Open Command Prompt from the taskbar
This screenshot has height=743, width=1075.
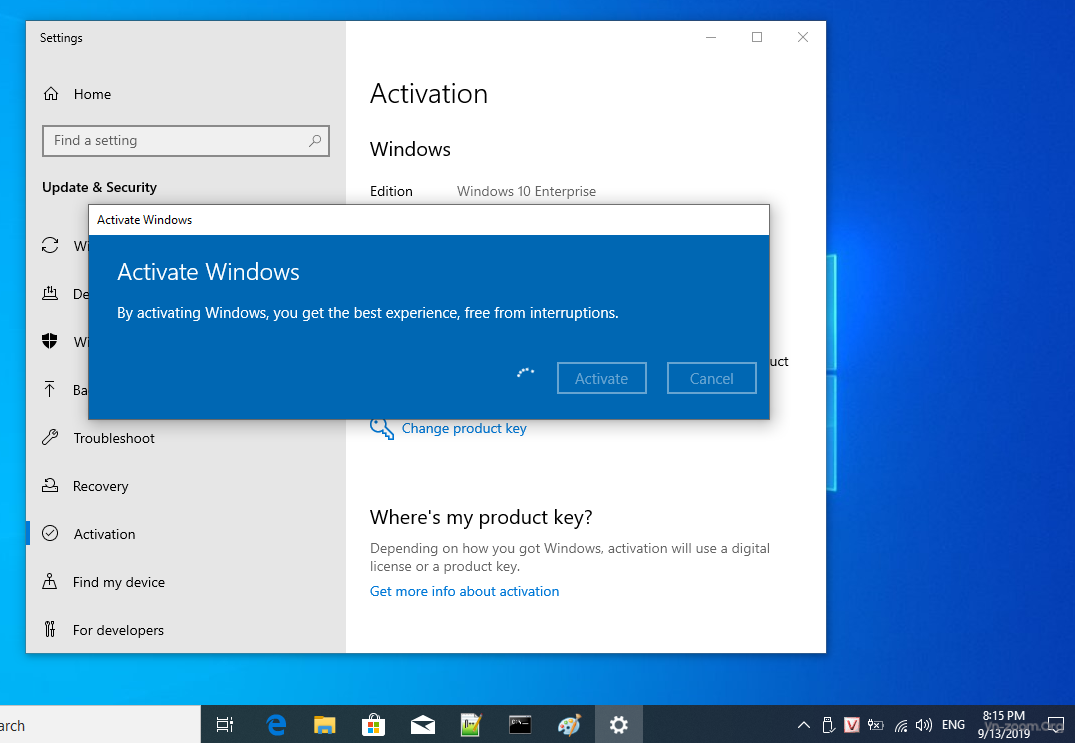pyautogui.click(x=520, y=724)
